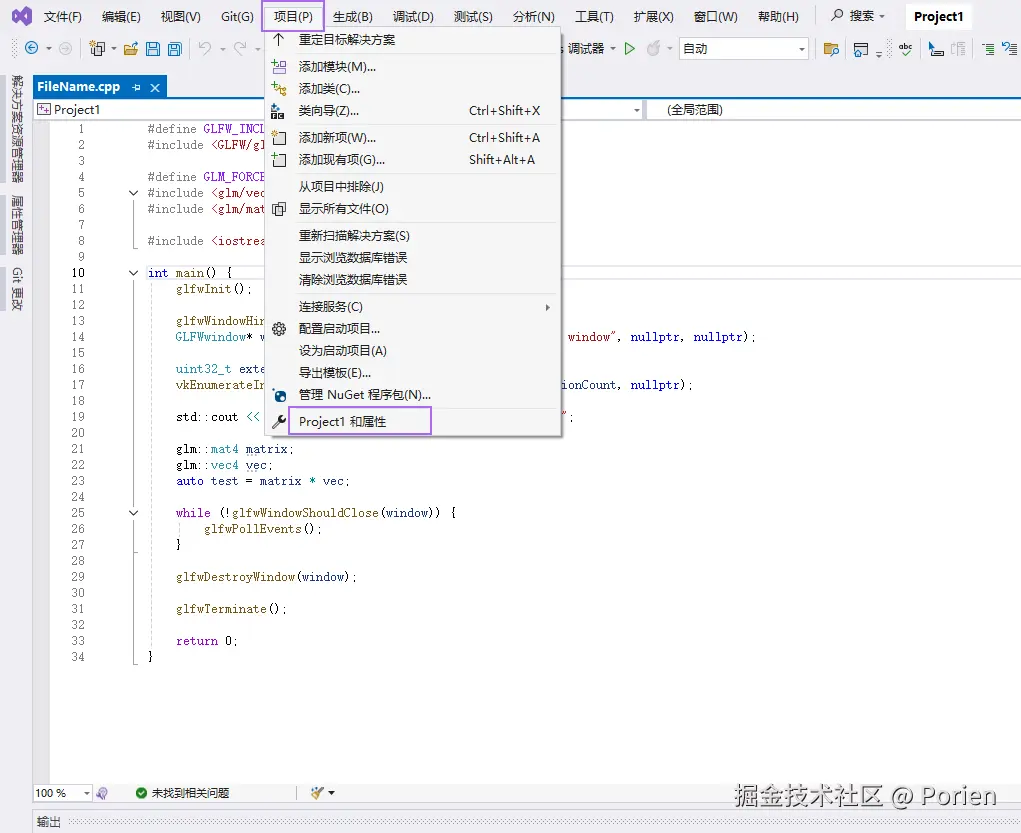Click the navigate forward arrow icon
This screenshot has height=833, width=1021.
[x=65, y=48]
